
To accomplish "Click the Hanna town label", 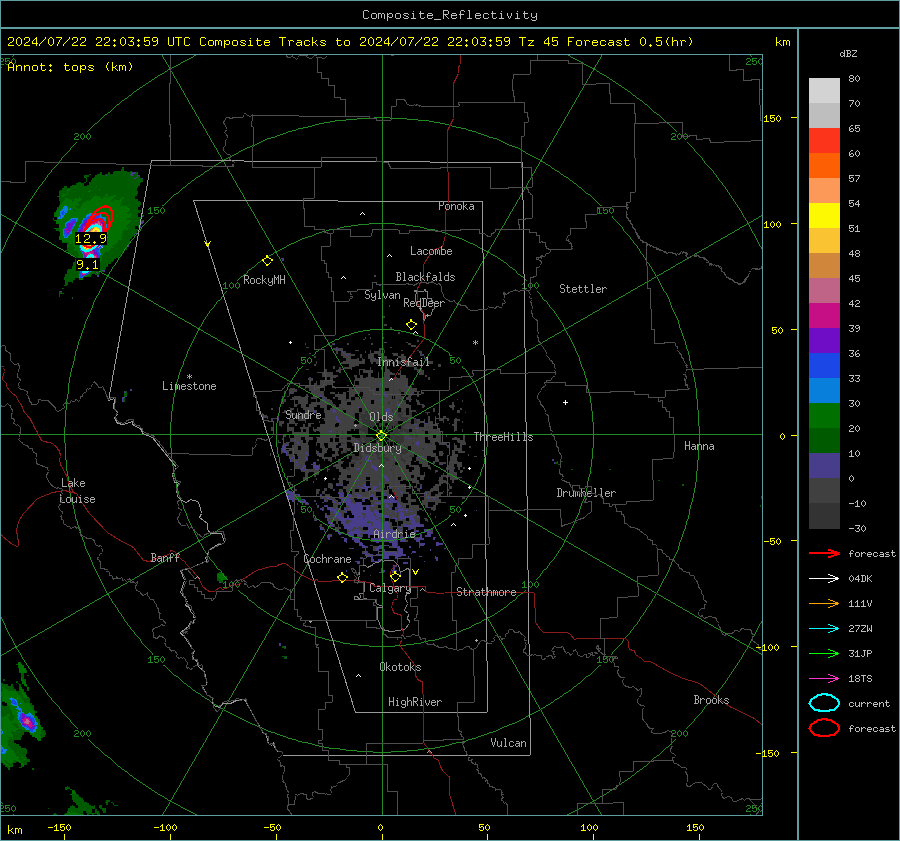I will pos(699,446).
